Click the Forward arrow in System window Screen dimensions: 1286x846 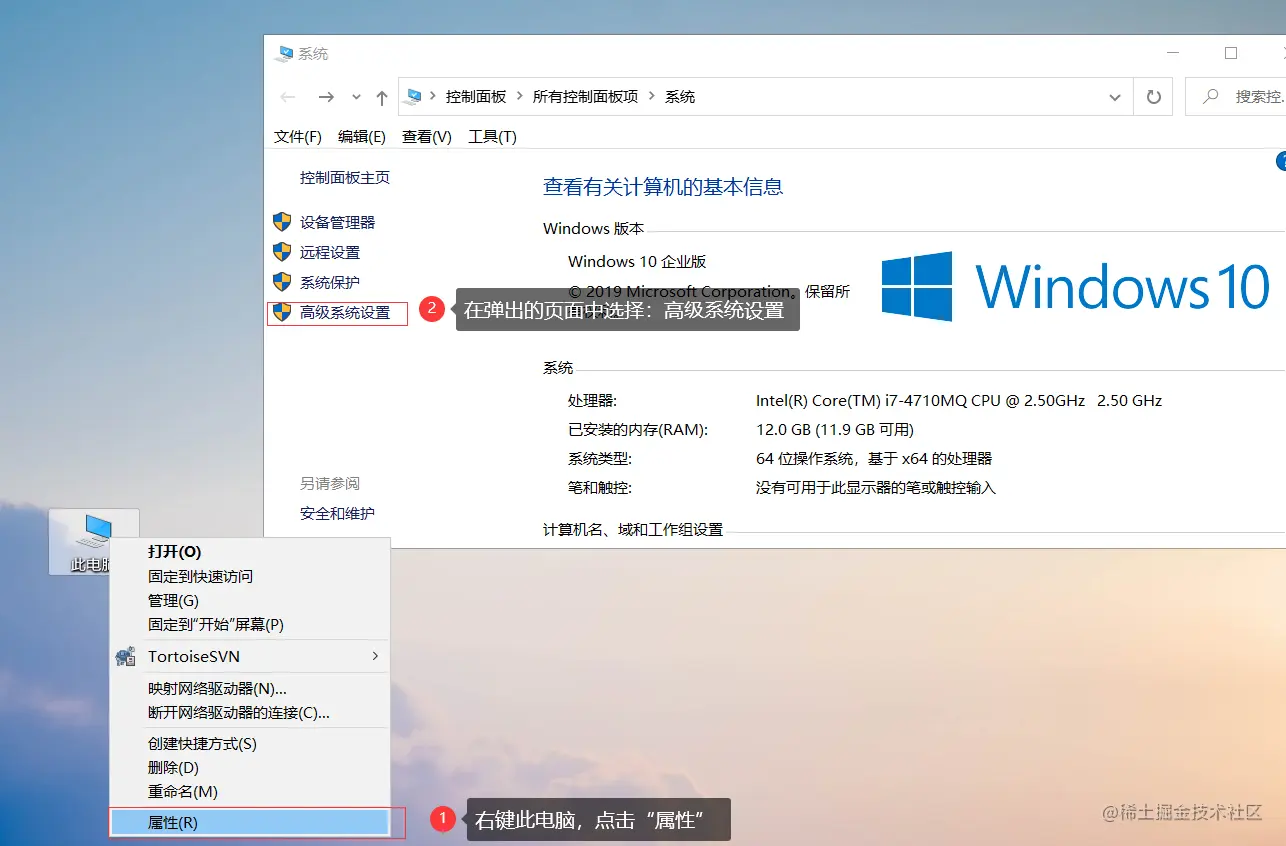325,97
